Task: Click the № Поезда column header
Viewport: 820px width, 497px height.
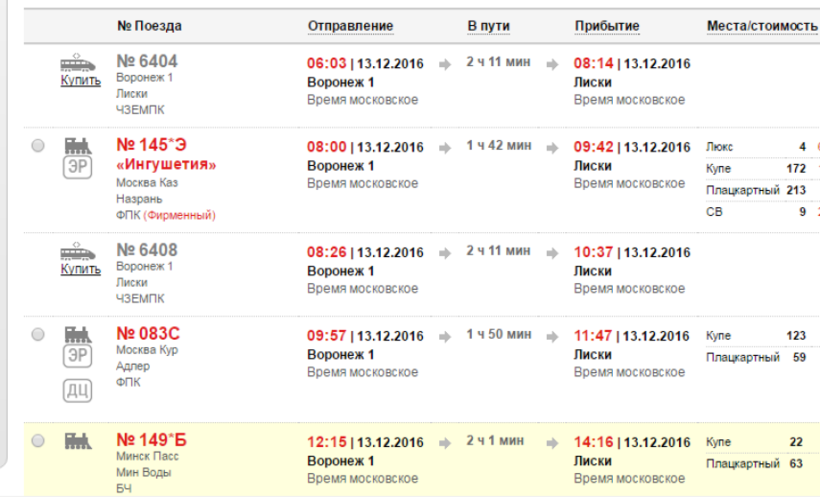Action: (x=149, y=25)
